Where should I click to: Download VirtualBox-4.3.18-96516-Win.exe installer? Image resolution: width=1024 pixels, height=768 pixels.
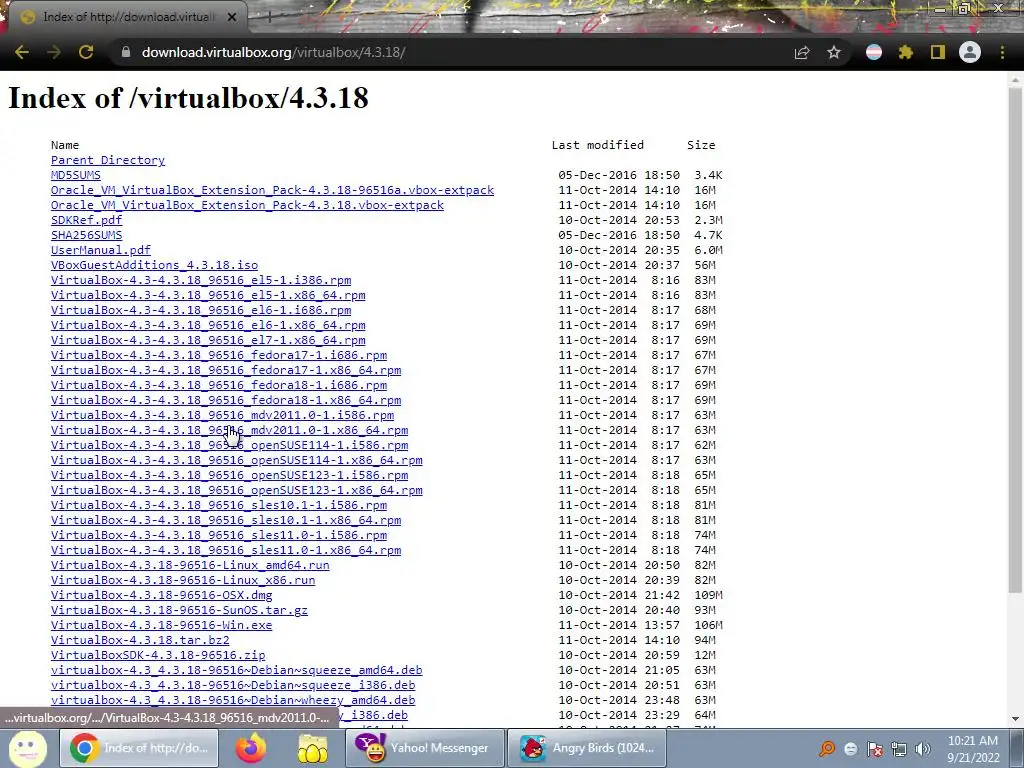(161, 626)
